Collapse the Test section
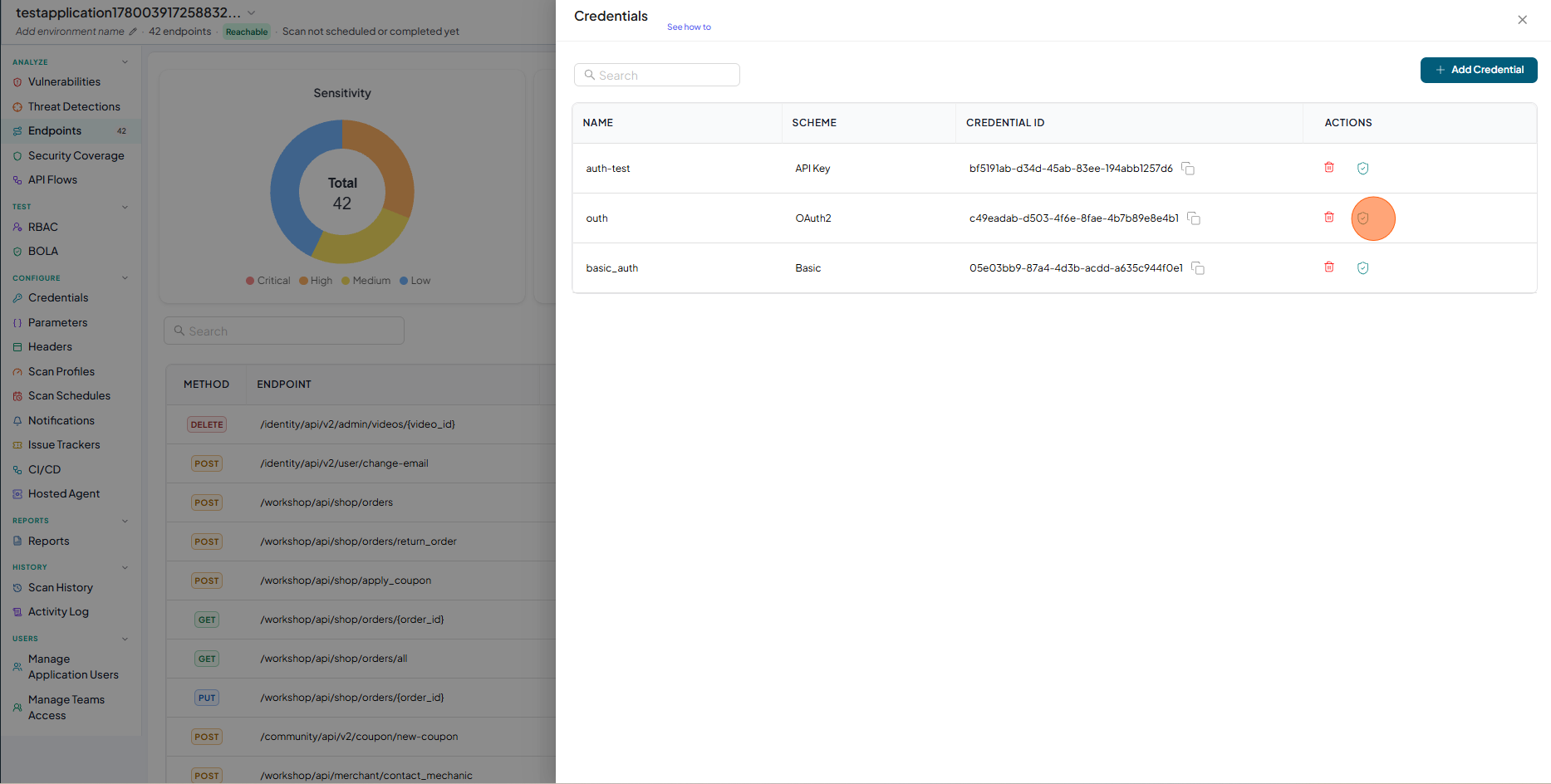Screen dimensions: 1551x784 click(x=125, y=207)
